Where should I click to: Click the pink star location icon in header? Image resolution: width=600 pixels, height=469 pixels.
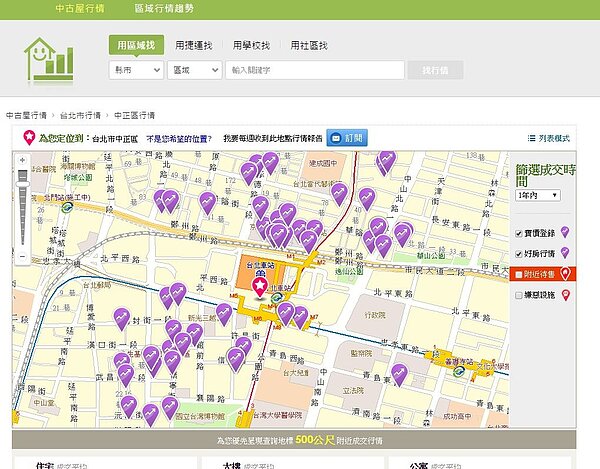pyautogui.click(x=29, y=137)
